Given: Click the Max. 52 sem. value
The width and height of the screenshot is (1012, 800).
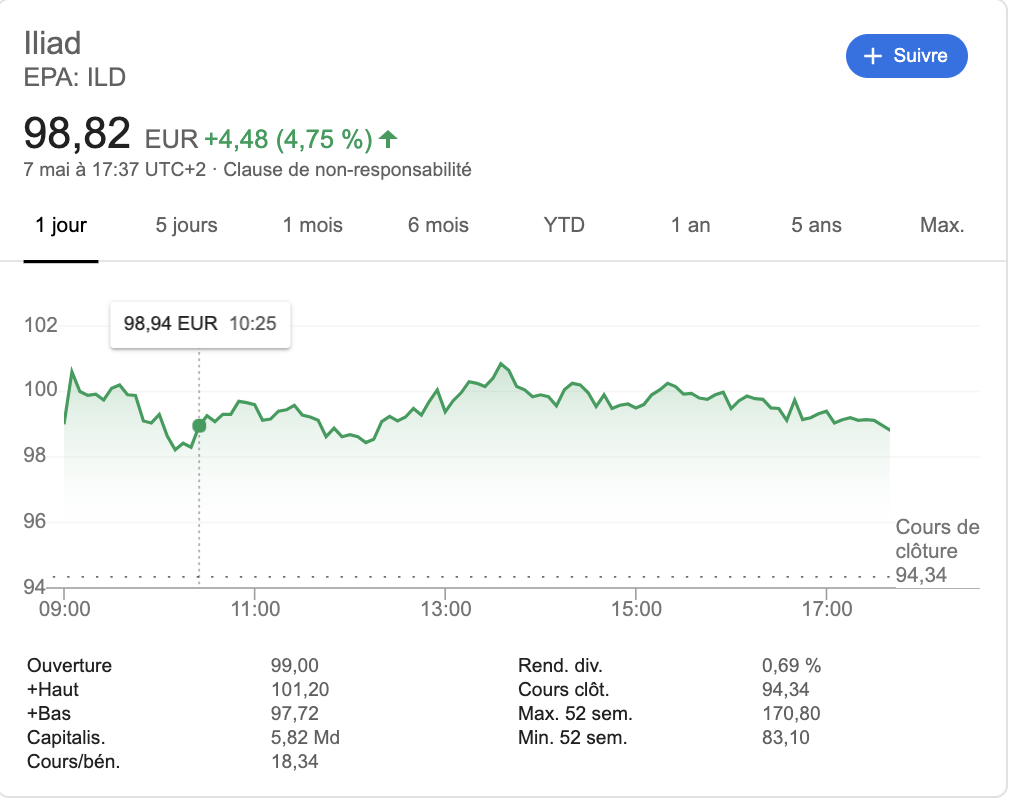Looking at the screenshot, I should [x=786, y=714].
